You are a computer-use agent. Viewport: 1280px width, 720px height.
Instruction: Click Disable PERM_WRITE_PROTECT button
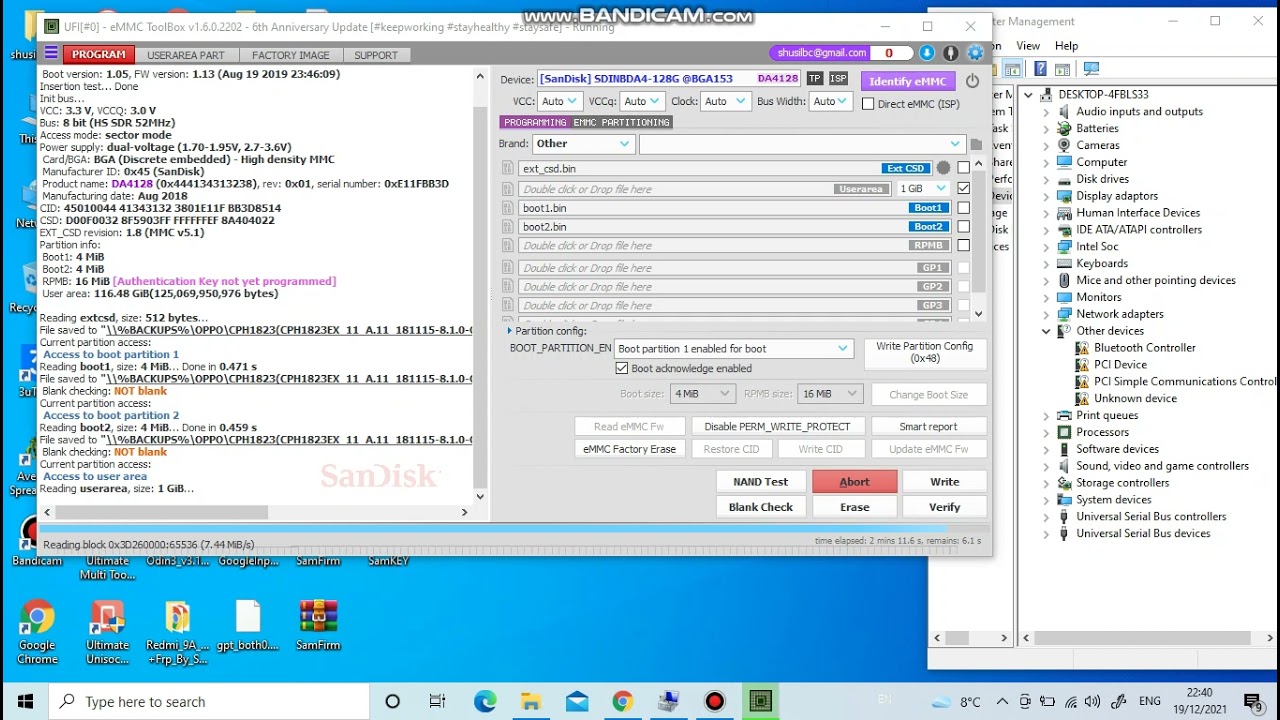click(777, 426)
